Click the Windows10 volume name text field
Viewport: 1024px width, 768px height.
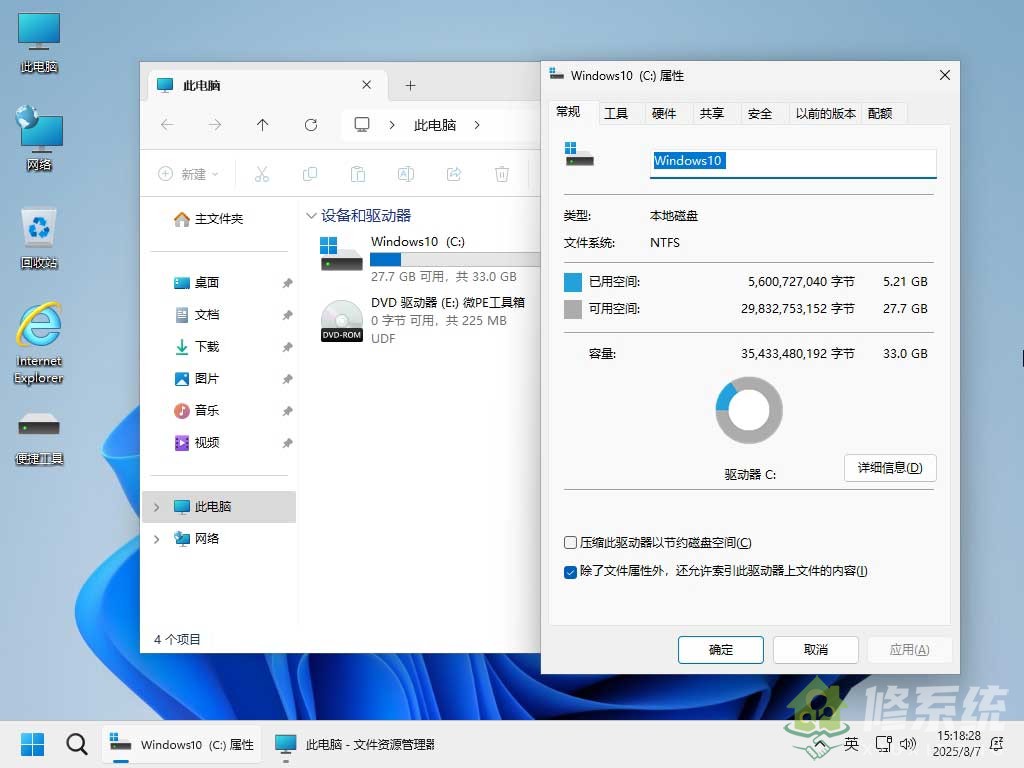pos(792,161)
